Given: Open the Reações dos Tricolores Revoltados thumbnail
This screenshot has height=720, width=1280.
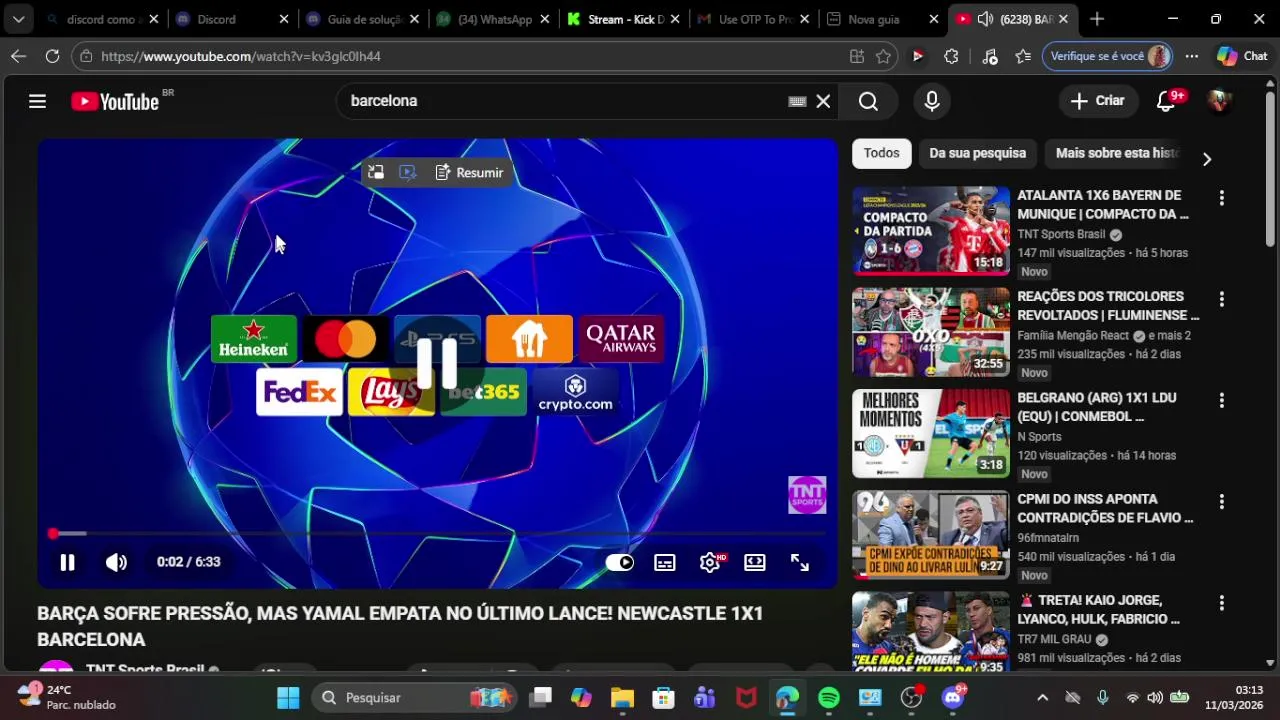Looking at the screenshot, I should point(931,332).
